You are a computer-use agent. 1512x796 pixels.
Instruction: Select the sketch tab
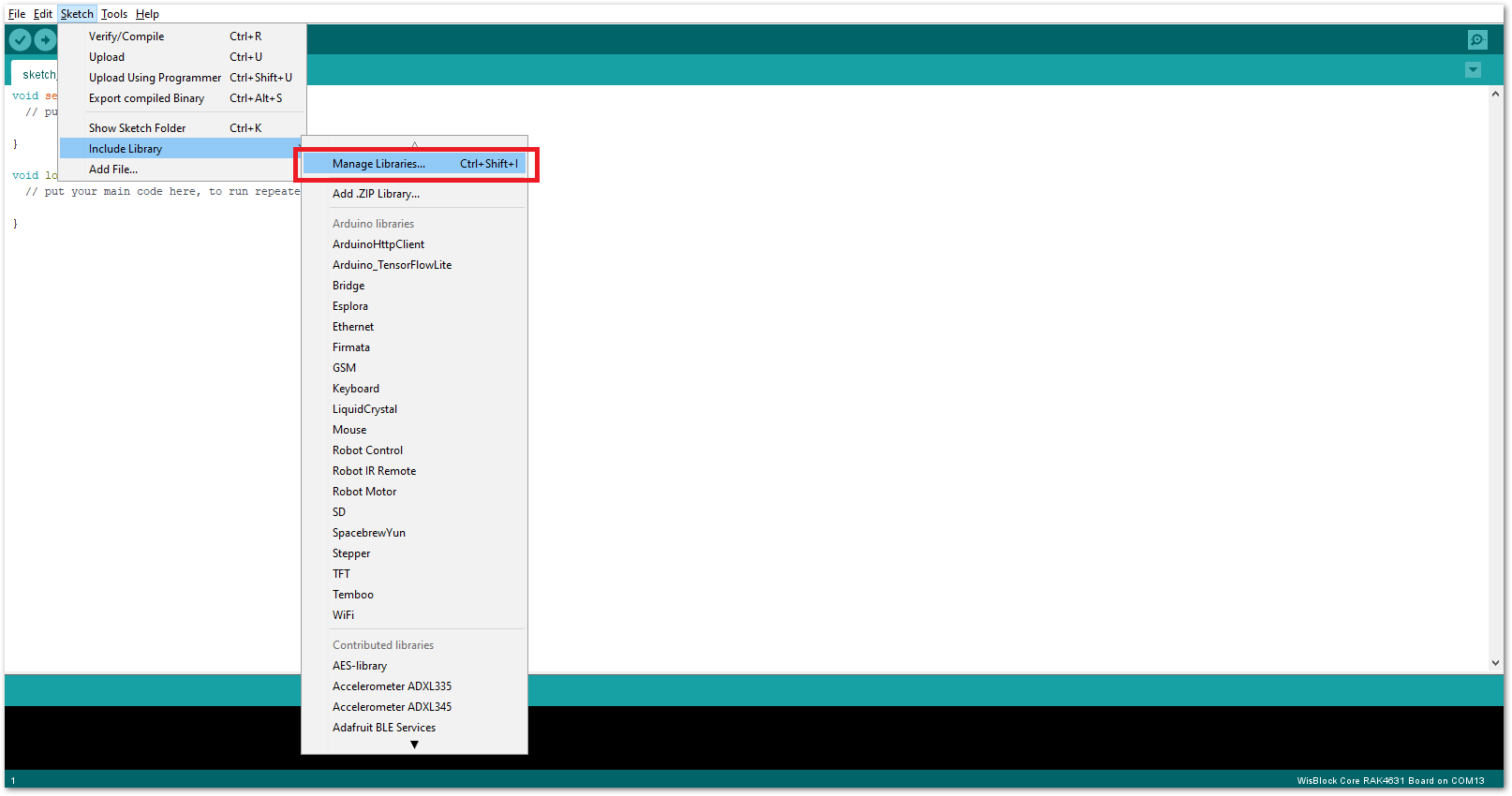tap(36, 74)
